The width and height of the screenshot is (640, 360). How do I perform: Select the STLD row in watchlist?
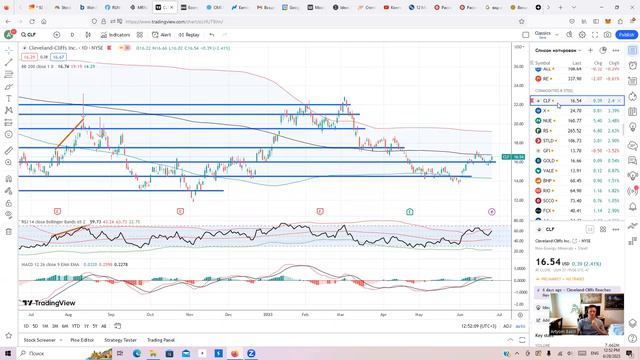pos(577,140)
